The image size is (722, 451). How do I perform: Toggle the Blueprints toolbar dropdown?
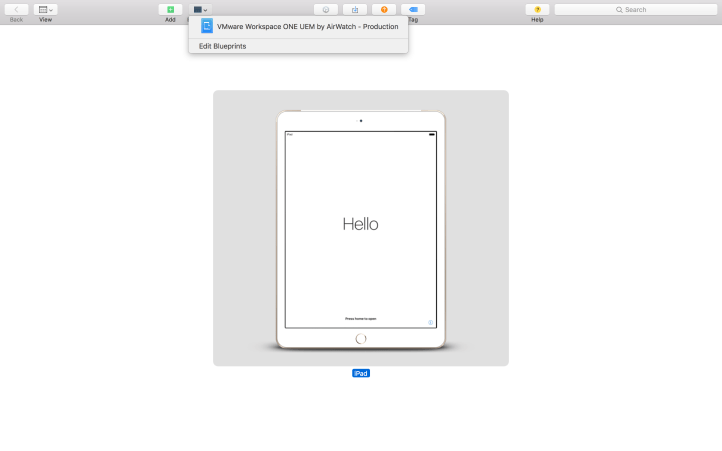coord(200,10)
